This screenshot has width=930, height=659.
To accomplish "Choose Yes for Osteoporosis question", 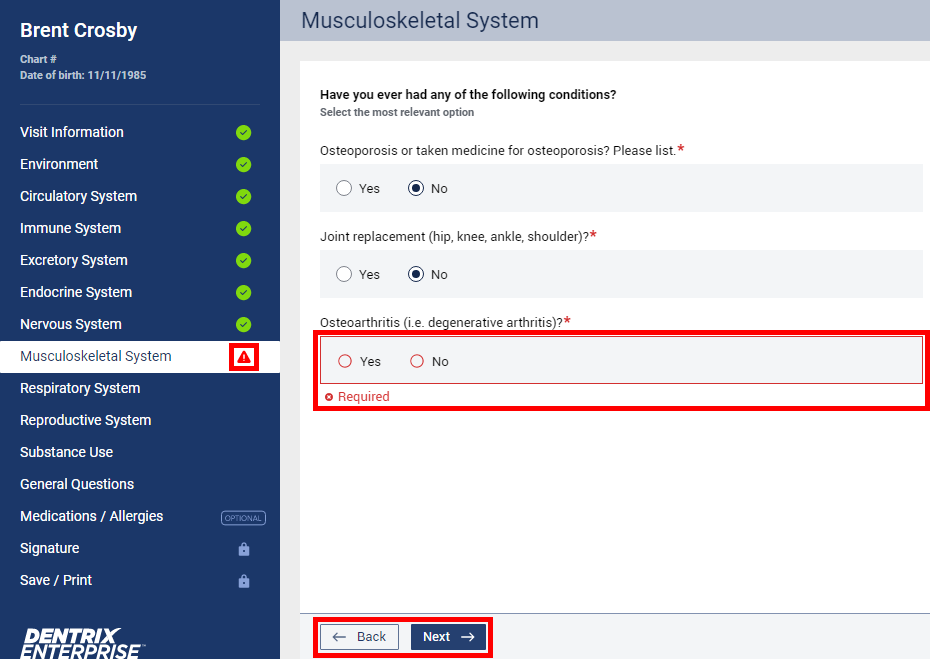I will (345, 188).
